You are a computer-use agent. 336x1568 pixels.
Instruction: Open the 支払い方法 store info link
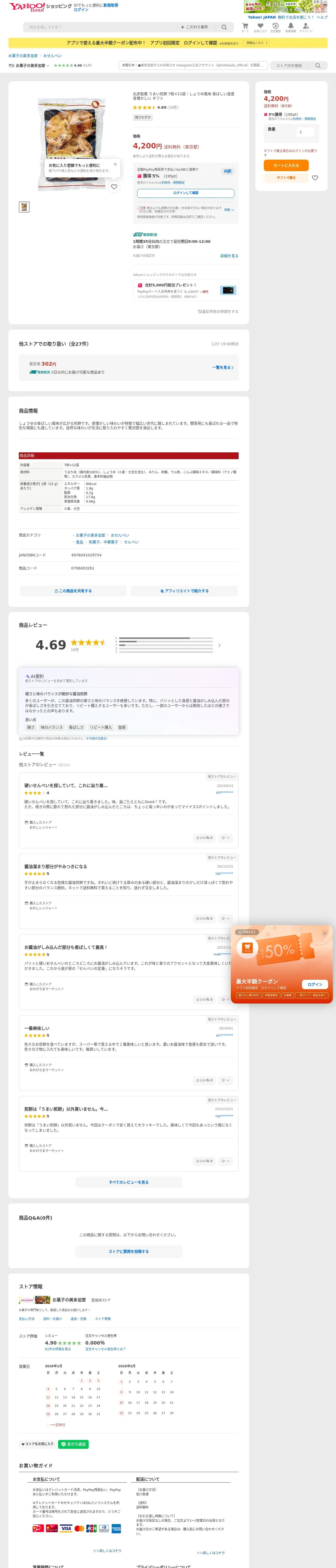[x=27, y=1318]
